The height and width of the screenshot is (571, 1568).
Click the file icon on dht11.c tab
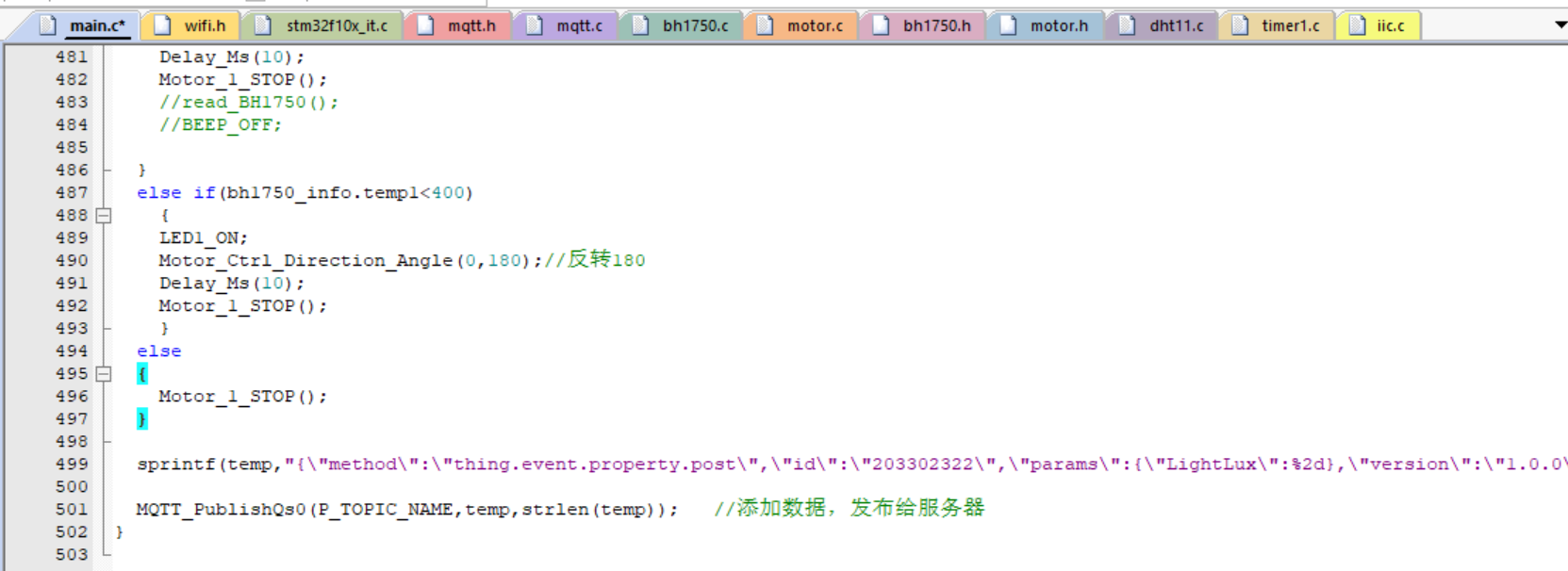1127,25
